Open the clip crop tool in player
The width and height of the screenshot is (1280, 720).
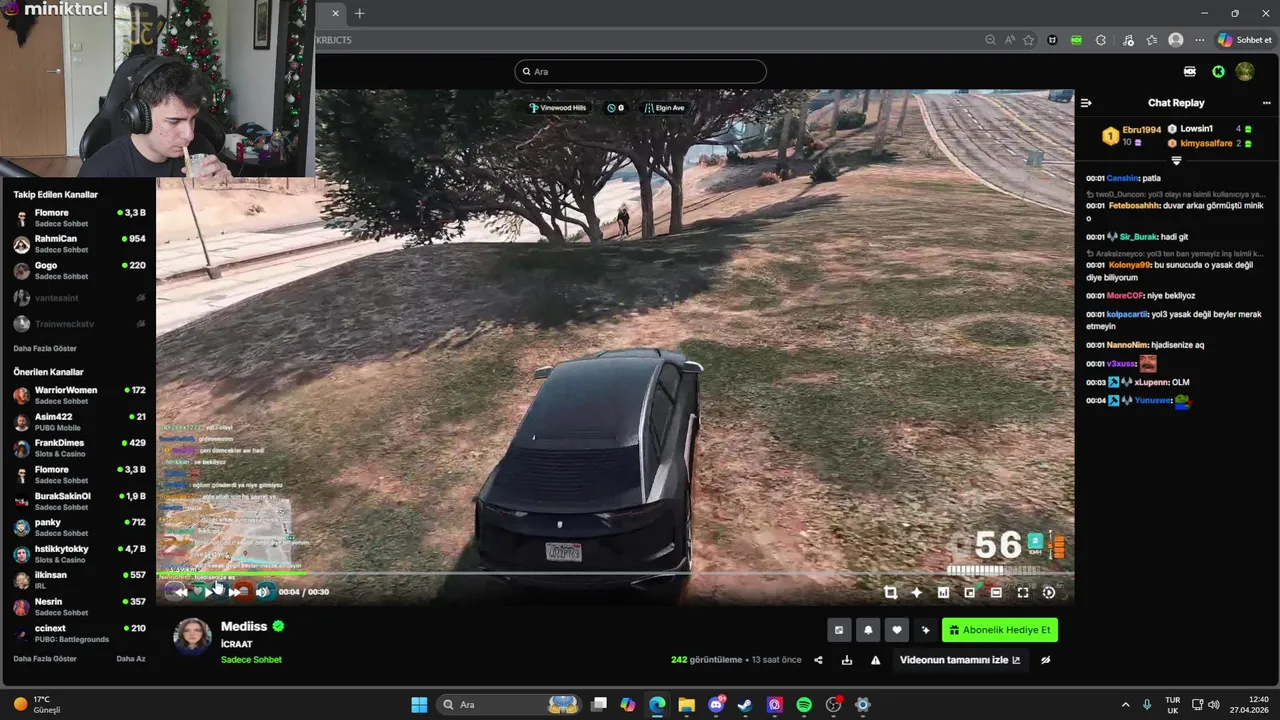pos(890,592)
